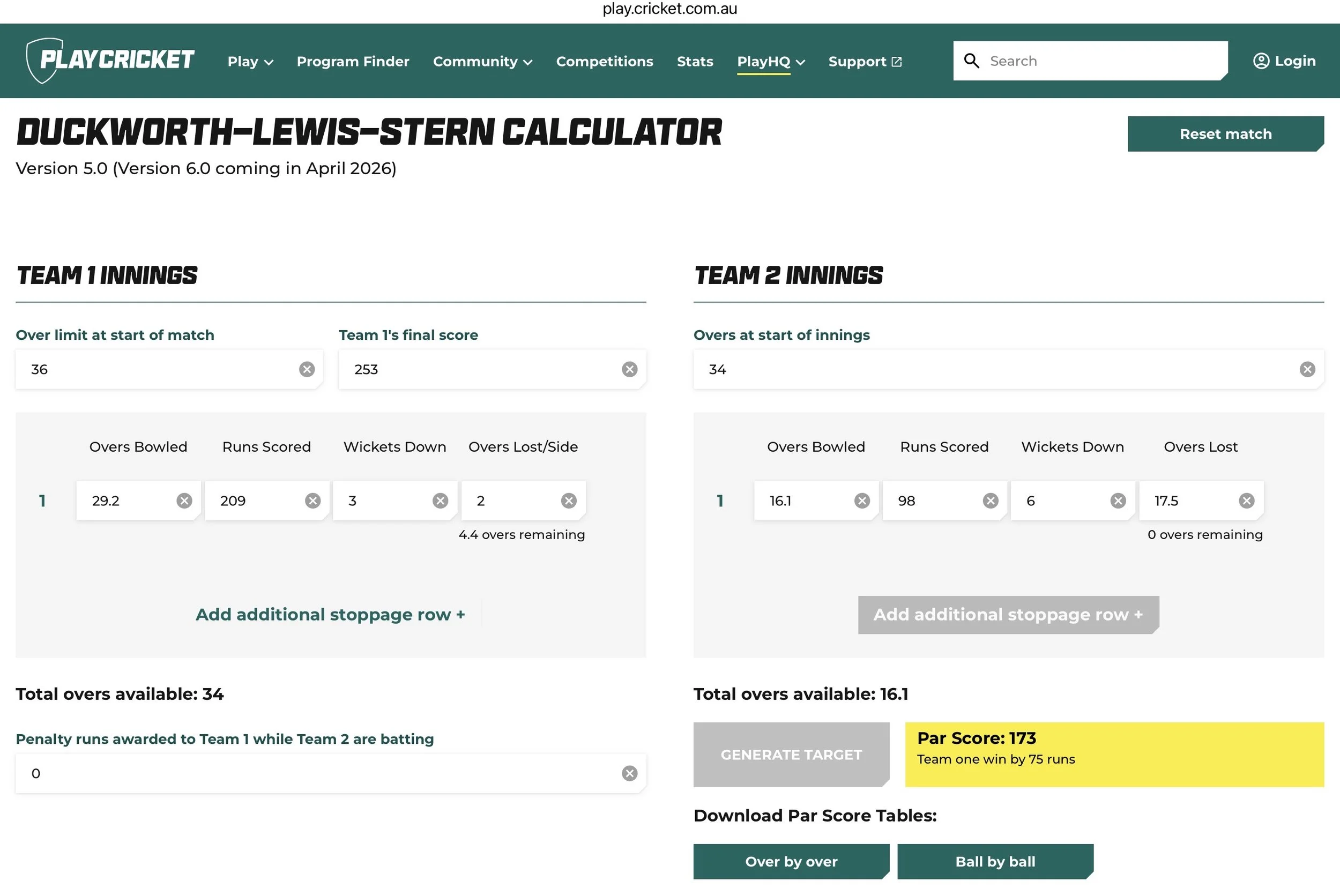Open the PlayHQ dropdown menu
The image size is (1340, 896).
(x=770, y=61)
